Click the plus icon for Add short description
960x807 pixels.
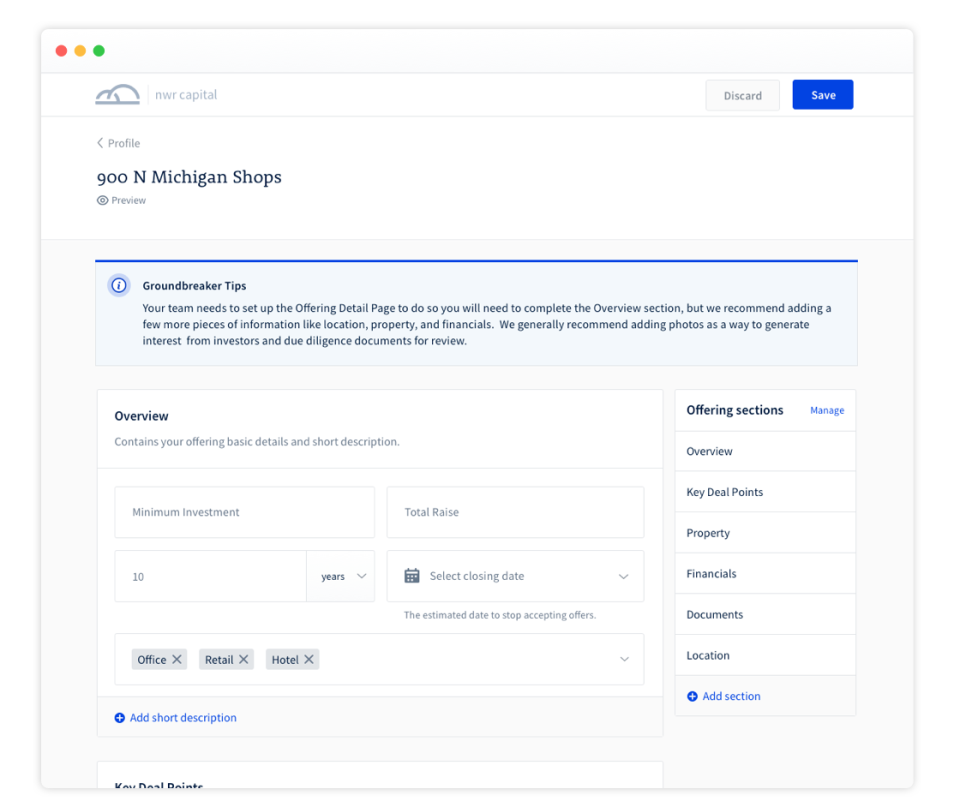119,717
